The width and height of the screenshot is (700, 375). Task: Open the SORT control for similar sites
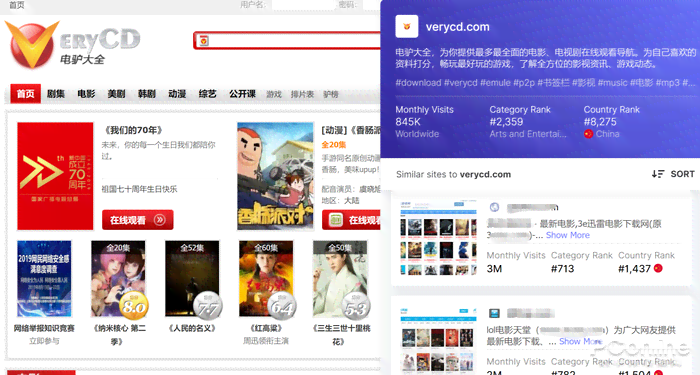click(673, 174)
